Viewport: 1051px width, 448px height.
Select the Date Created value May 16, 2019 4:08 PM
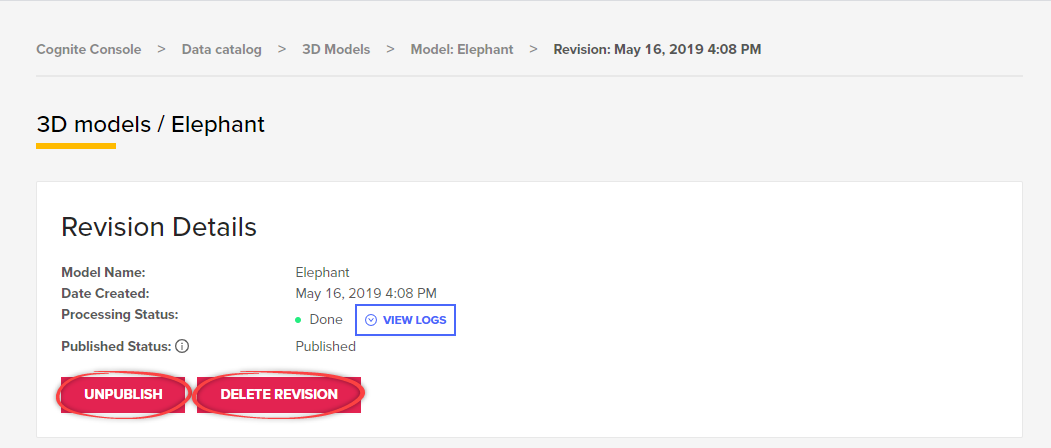[x=366, y=293]
